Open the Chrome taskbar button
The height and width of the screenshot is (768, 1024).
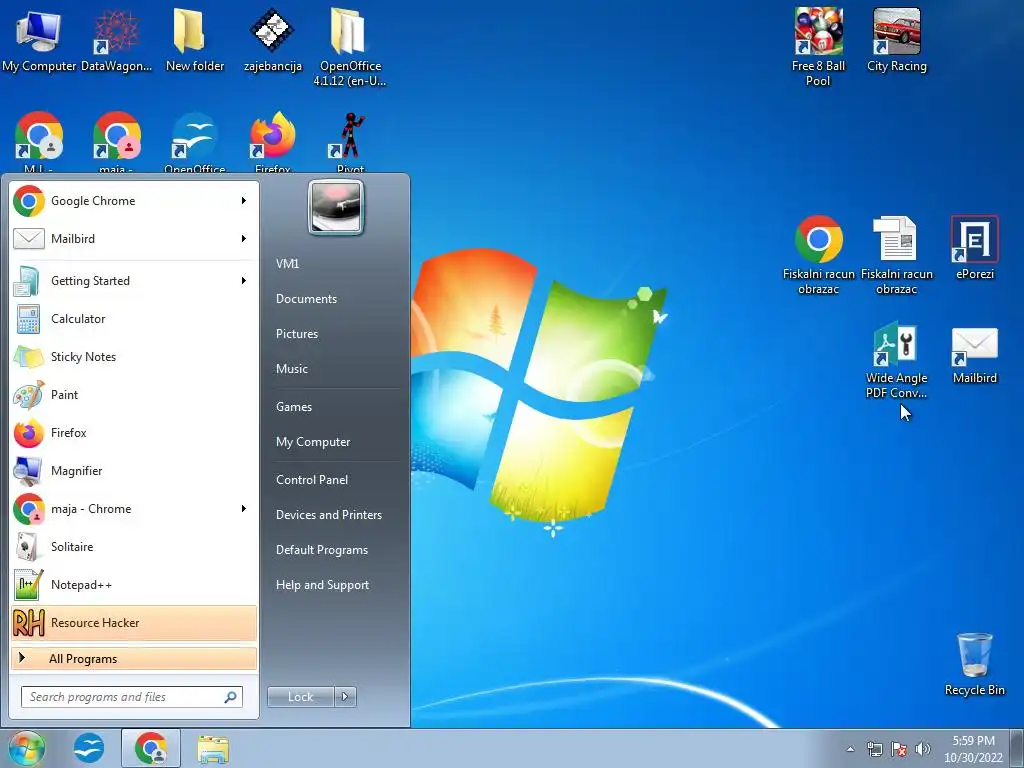click(x=151, y=748)
